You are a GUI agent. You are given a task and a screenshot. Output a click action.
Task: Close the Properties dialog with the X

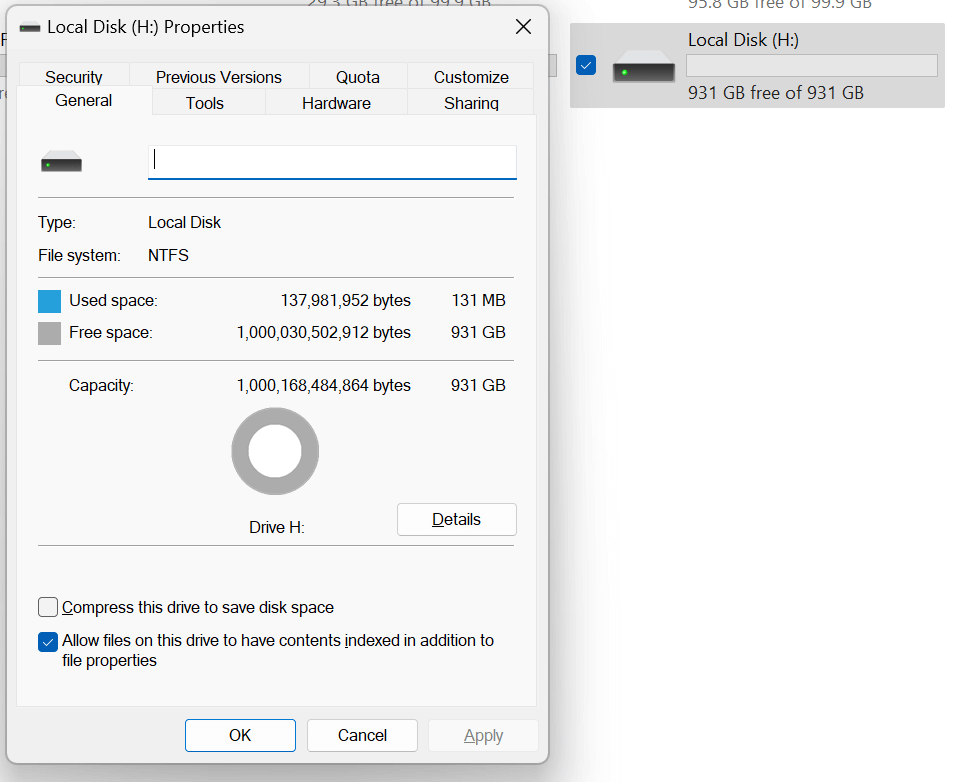tap(523, 27)
